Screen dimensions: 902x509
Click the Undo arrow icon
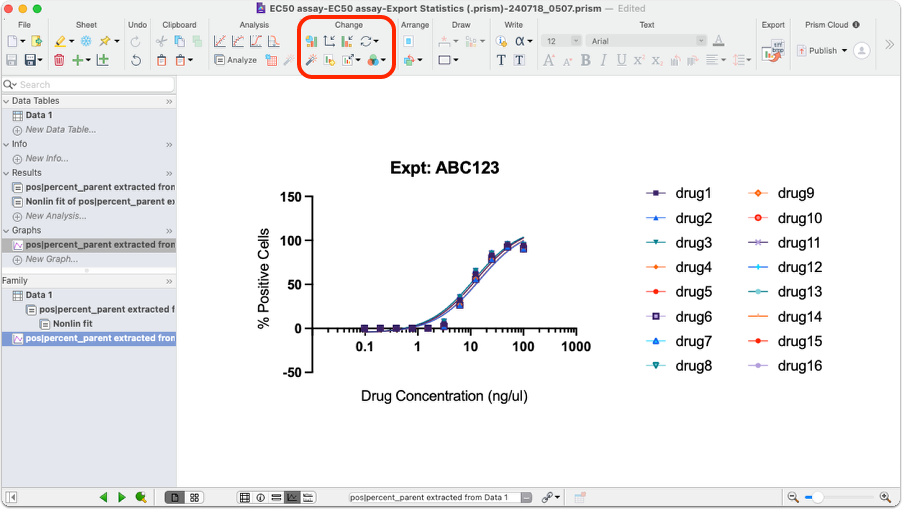(136, 60)
